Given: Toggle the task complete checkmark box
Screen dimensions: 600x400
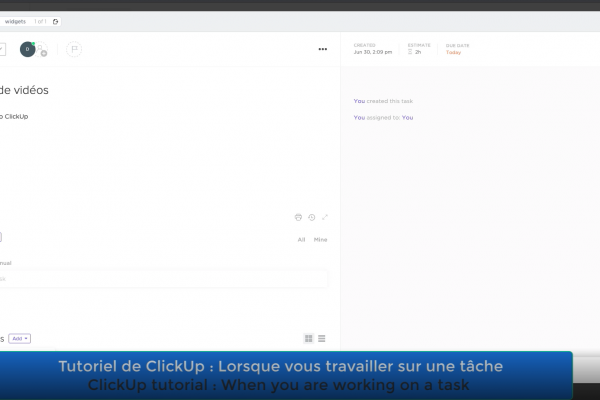Looking at the screenshot, I should pyautogui.click(x=2, y=49).
